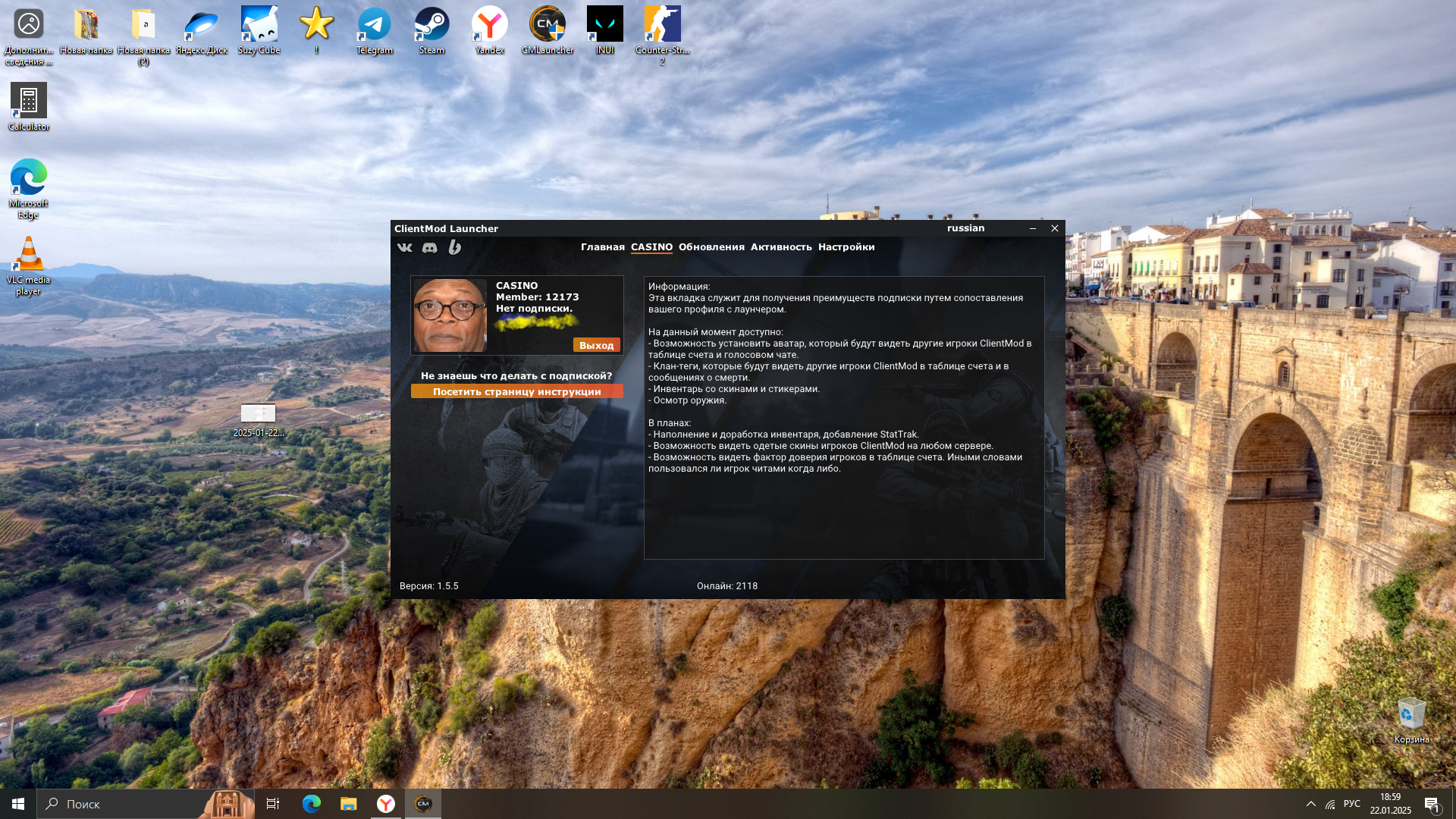The height and width of the screenshot is (819, 1456).
Task: Click the Boosty icon in launcher header
Action: (x=454, y=247)
